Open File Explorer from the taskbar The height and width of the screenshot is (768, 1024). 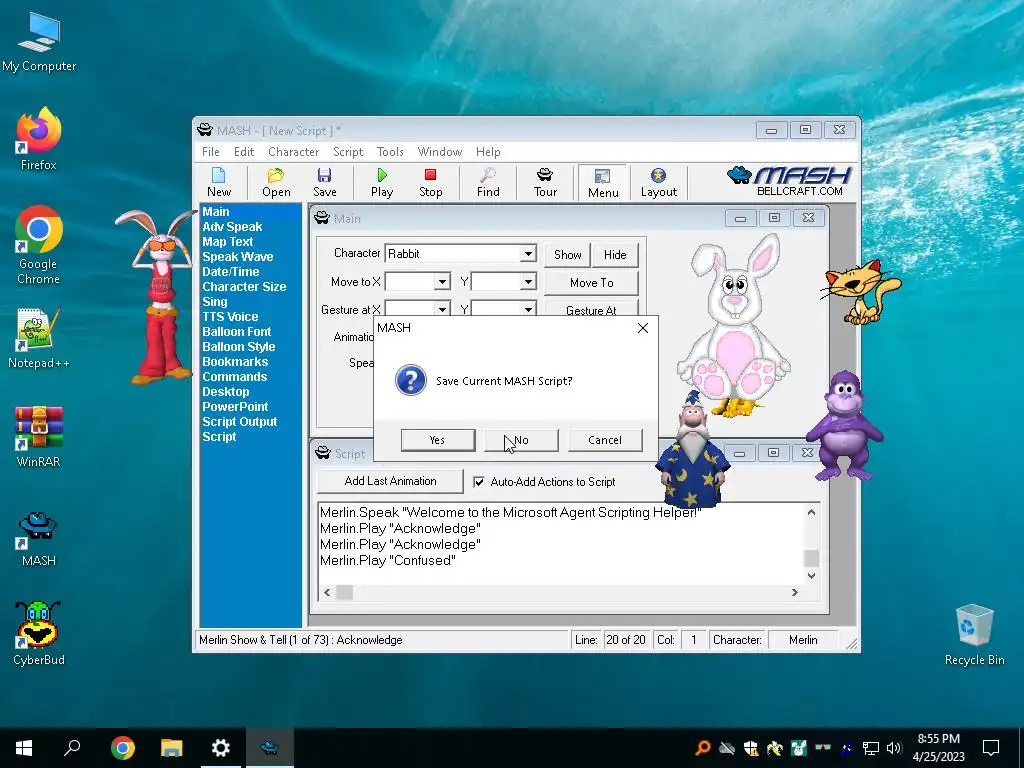[x=172, y=748]
